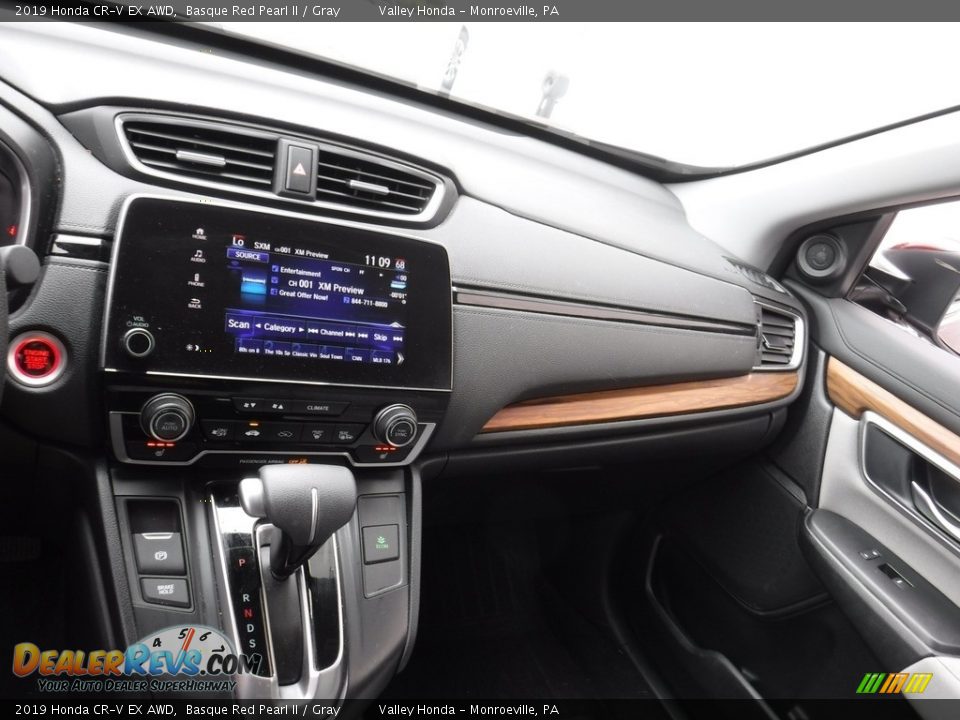
Task: Tap the Scan button
Action: 239,324
